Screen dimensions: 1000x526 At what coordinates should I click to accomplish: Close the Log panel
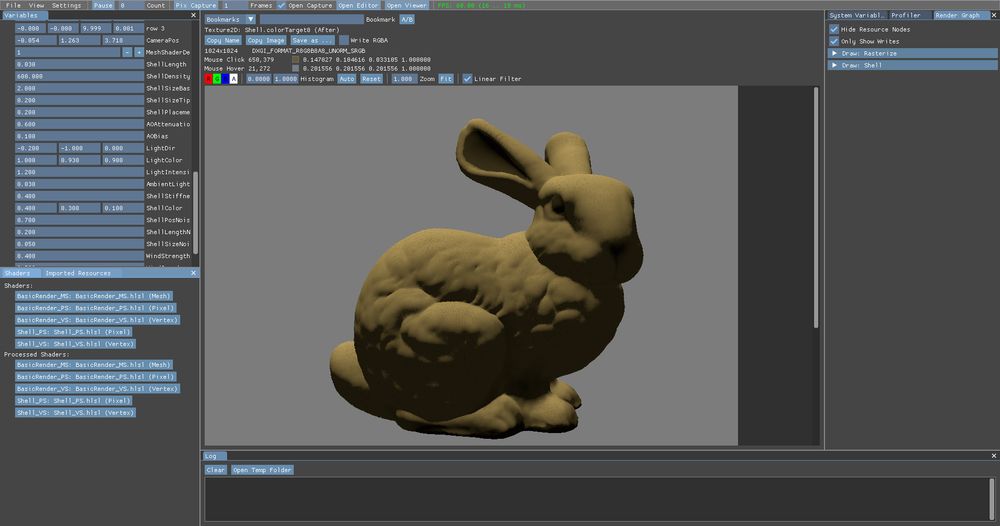(993, 456)
